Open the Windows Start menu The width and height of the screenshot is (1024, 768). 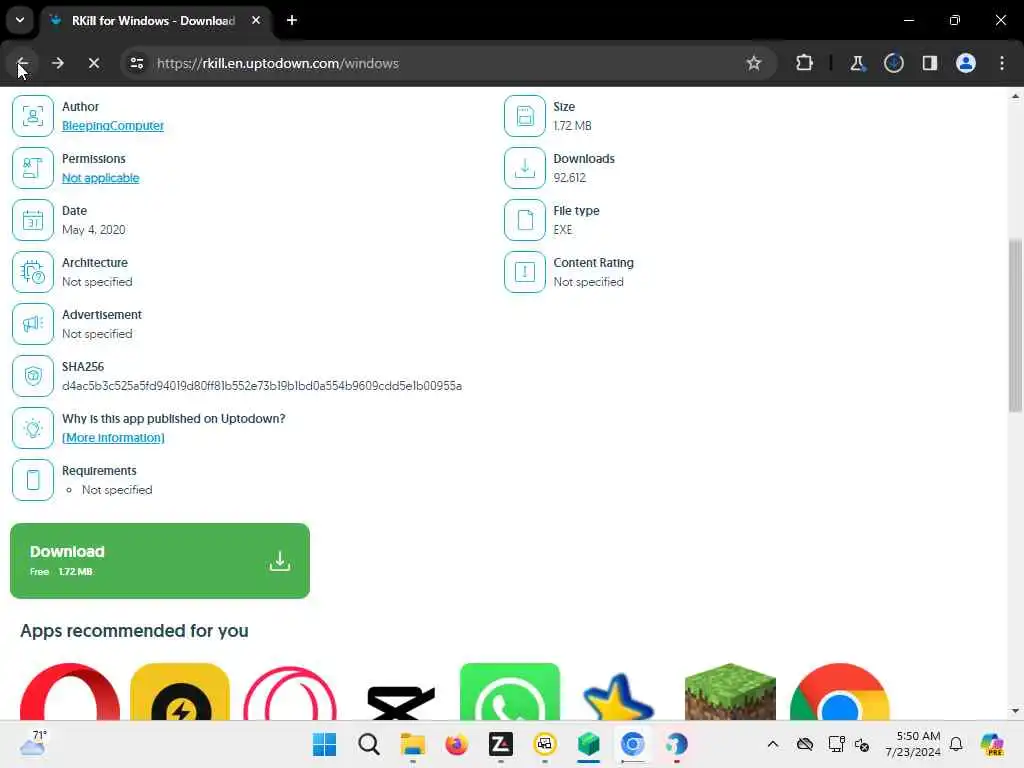(324, 744)
